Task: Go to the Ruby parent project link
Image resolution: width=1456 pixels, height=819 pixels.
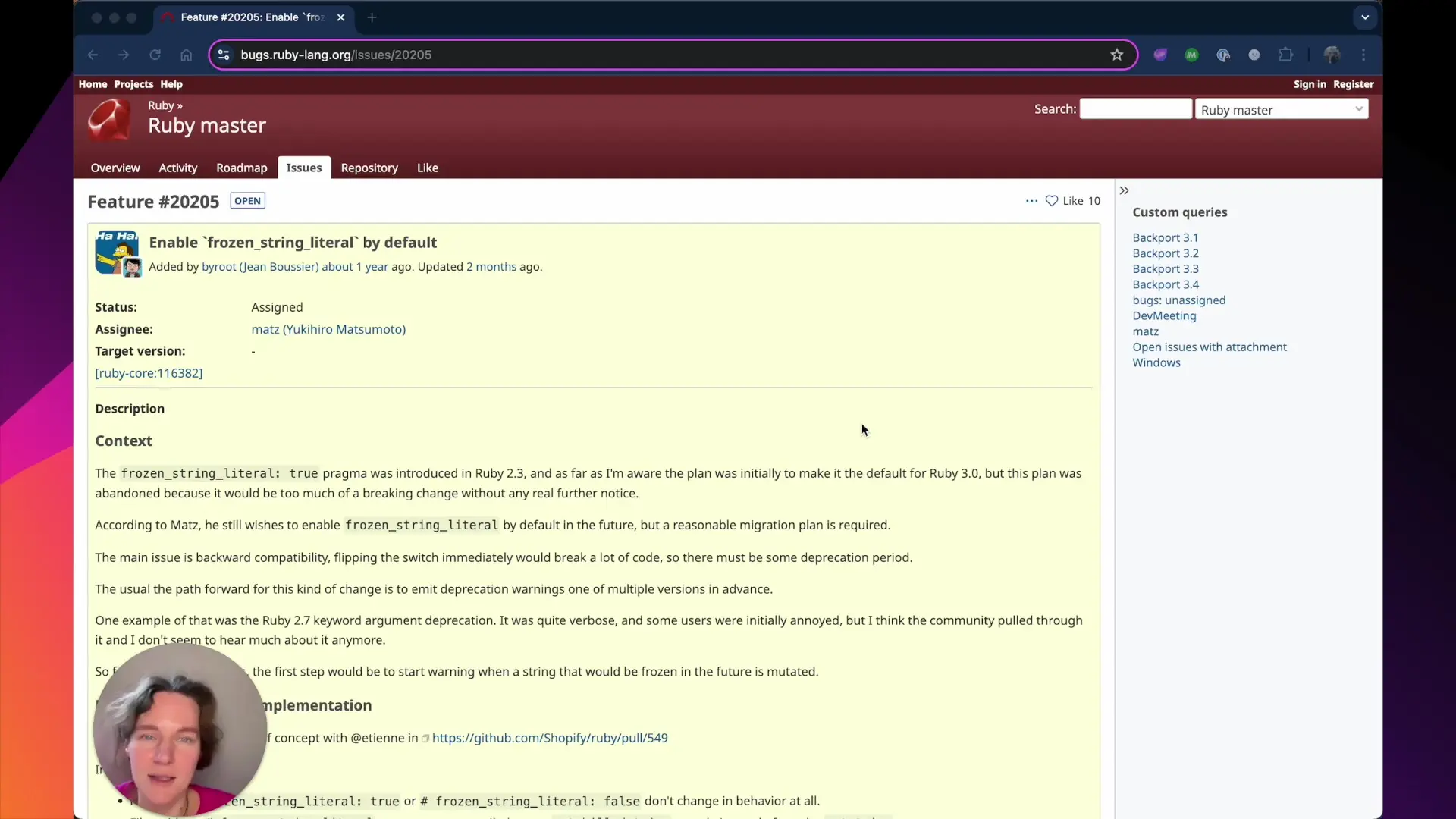Action: pos(161,105)
